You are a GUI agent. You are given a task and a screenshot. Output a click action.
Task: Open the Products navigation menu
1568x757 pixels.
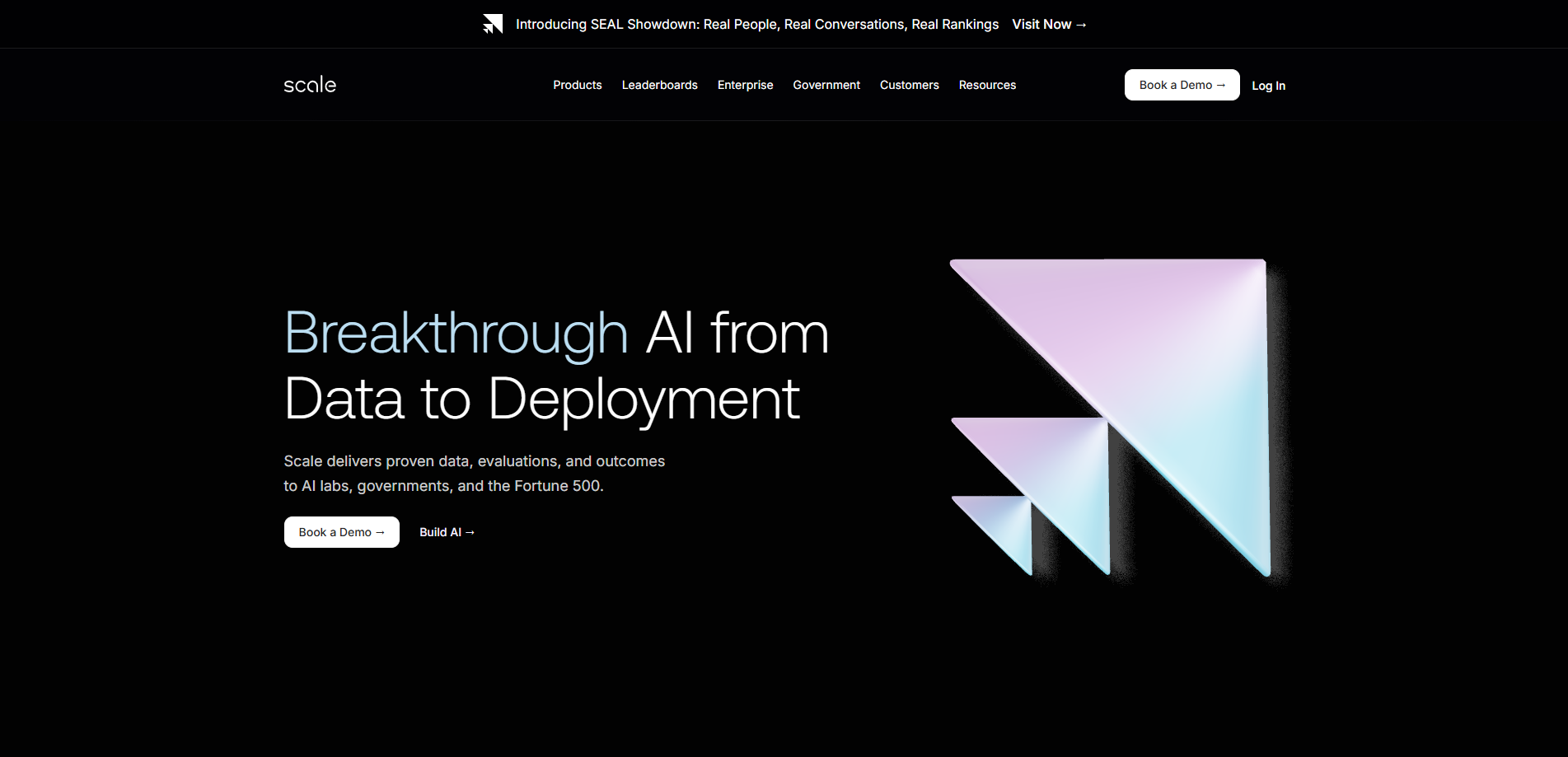tap(577, 85)
